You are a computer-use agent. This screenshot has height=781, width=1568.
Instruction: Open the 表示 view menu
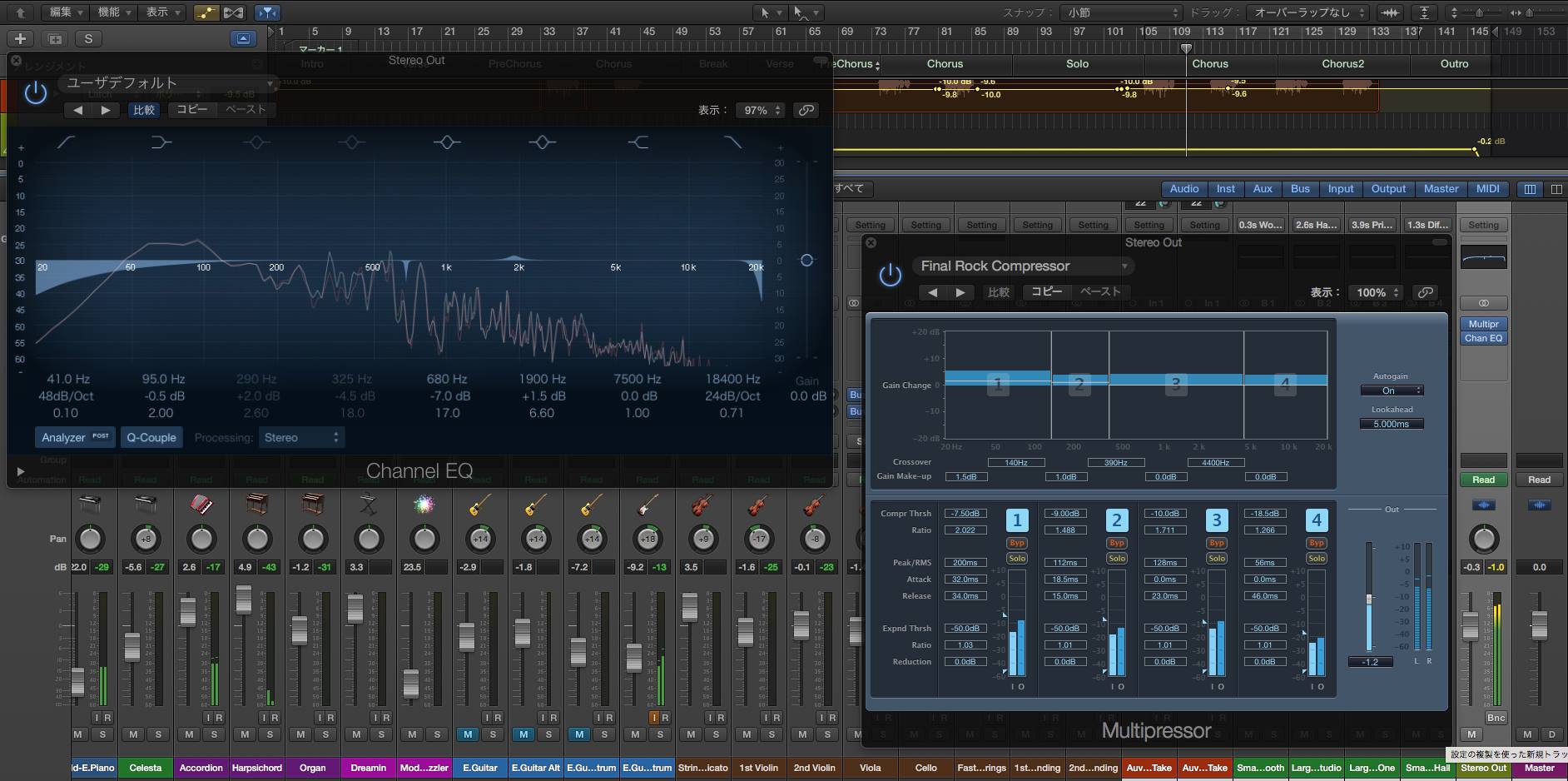tap(162, 12)
